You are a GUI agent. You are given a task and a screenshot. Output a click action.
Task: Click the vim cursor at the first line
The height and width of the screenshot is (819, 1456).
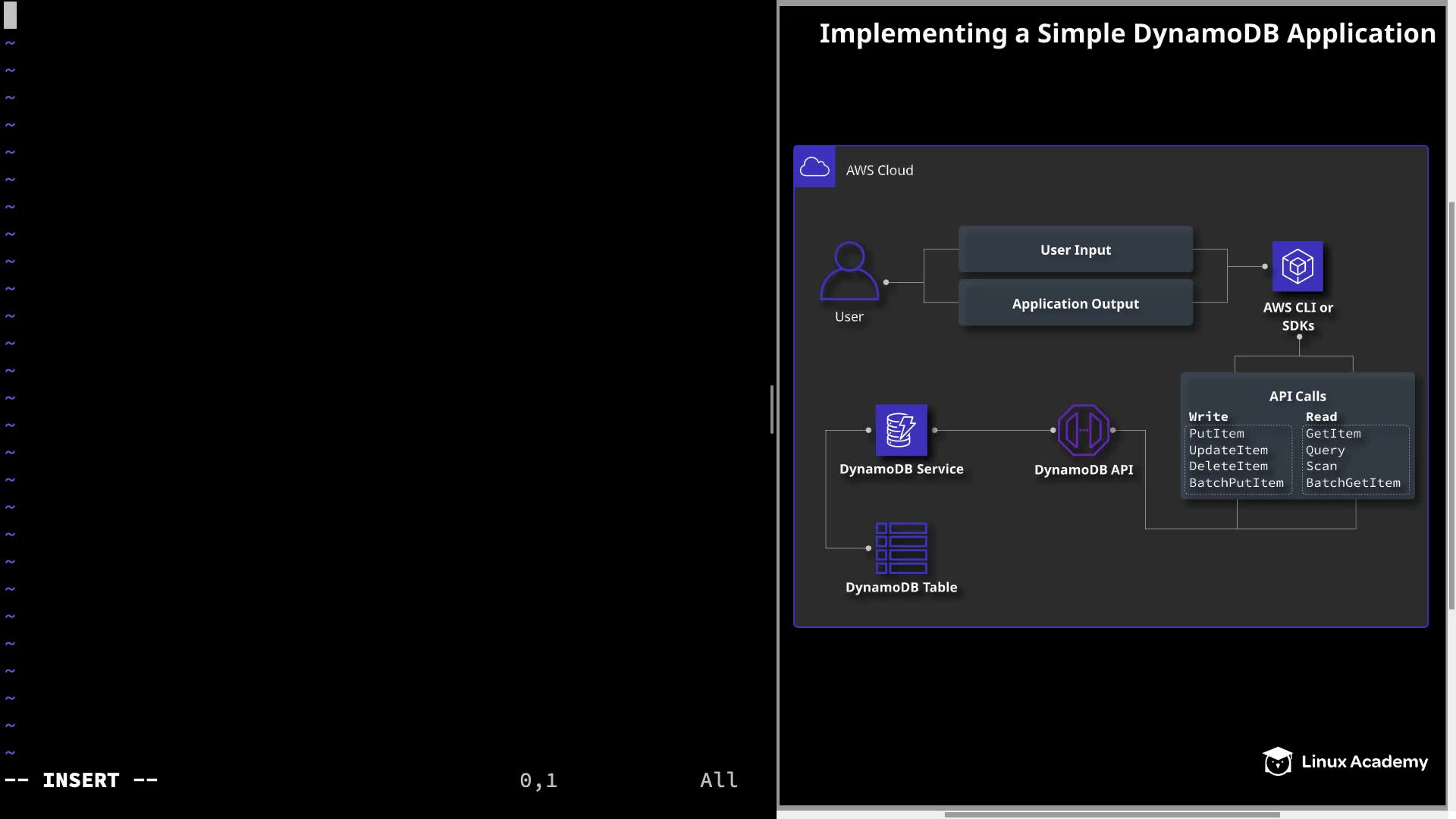[x=10, y=15]
